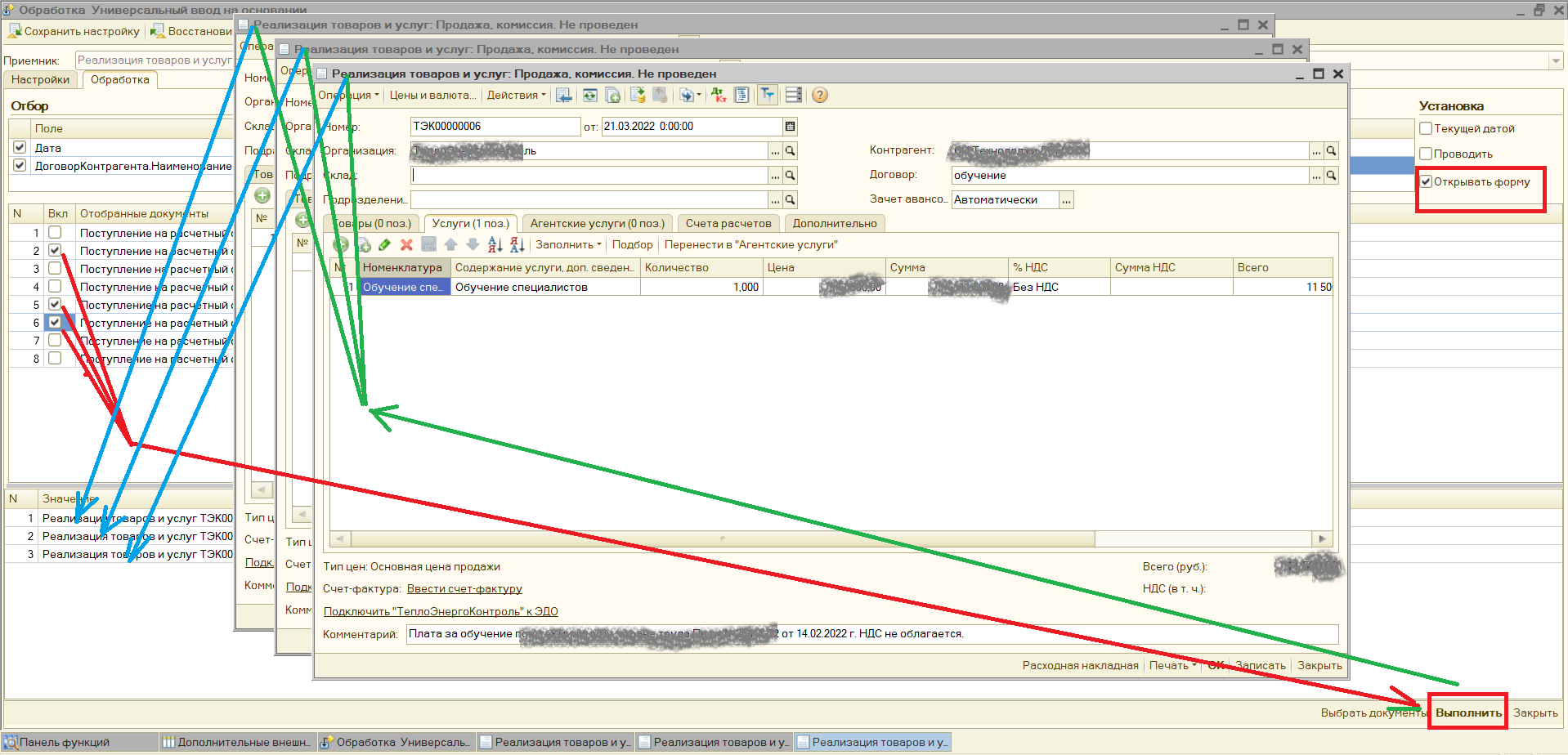Add a new row in Услуги table
1568x755 pixels.
342,245
